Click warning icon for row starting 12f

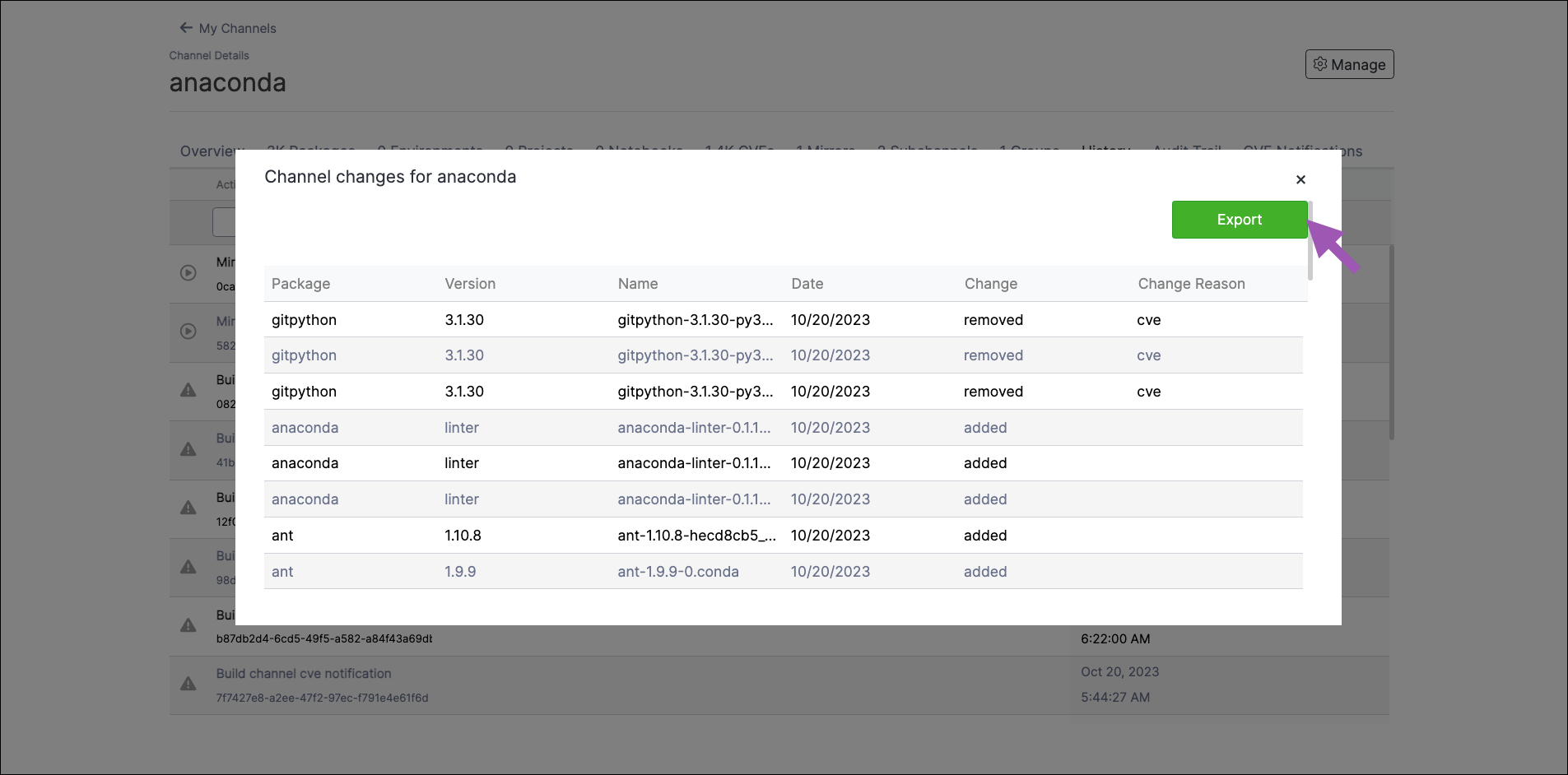coord(188,508)
